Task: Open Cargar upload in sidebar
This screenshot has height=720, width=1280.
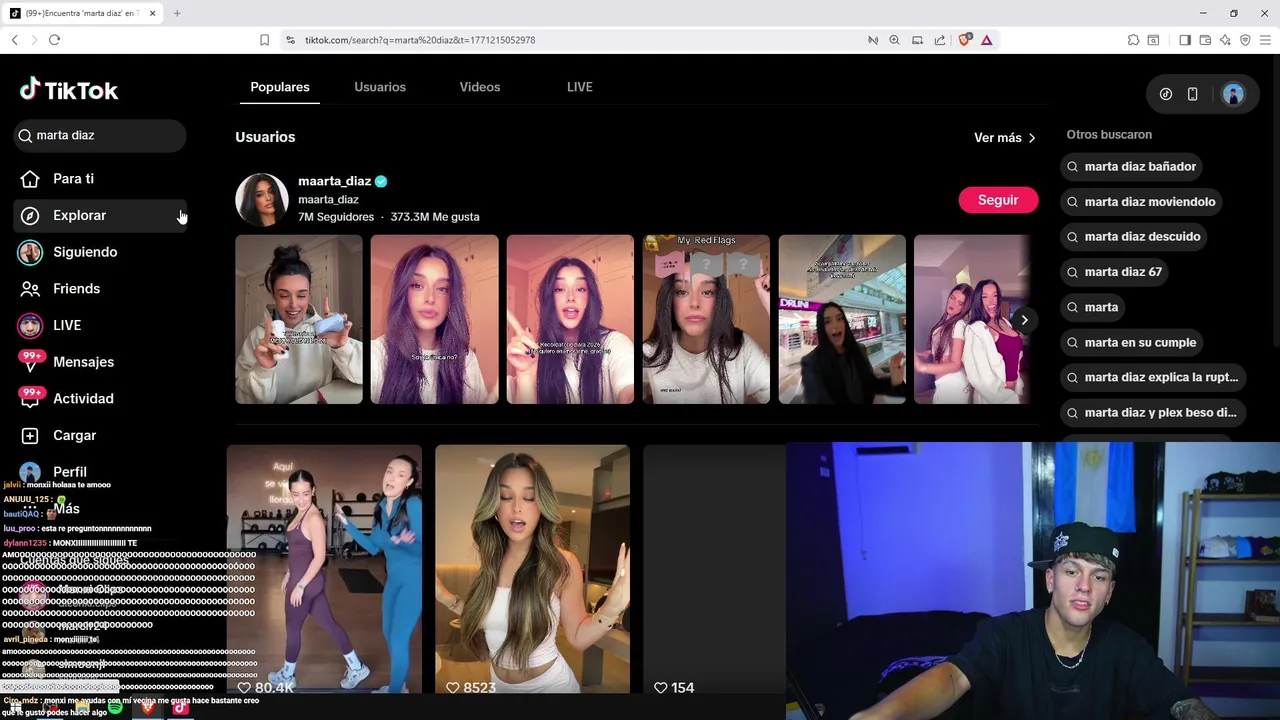Action: 100,435
